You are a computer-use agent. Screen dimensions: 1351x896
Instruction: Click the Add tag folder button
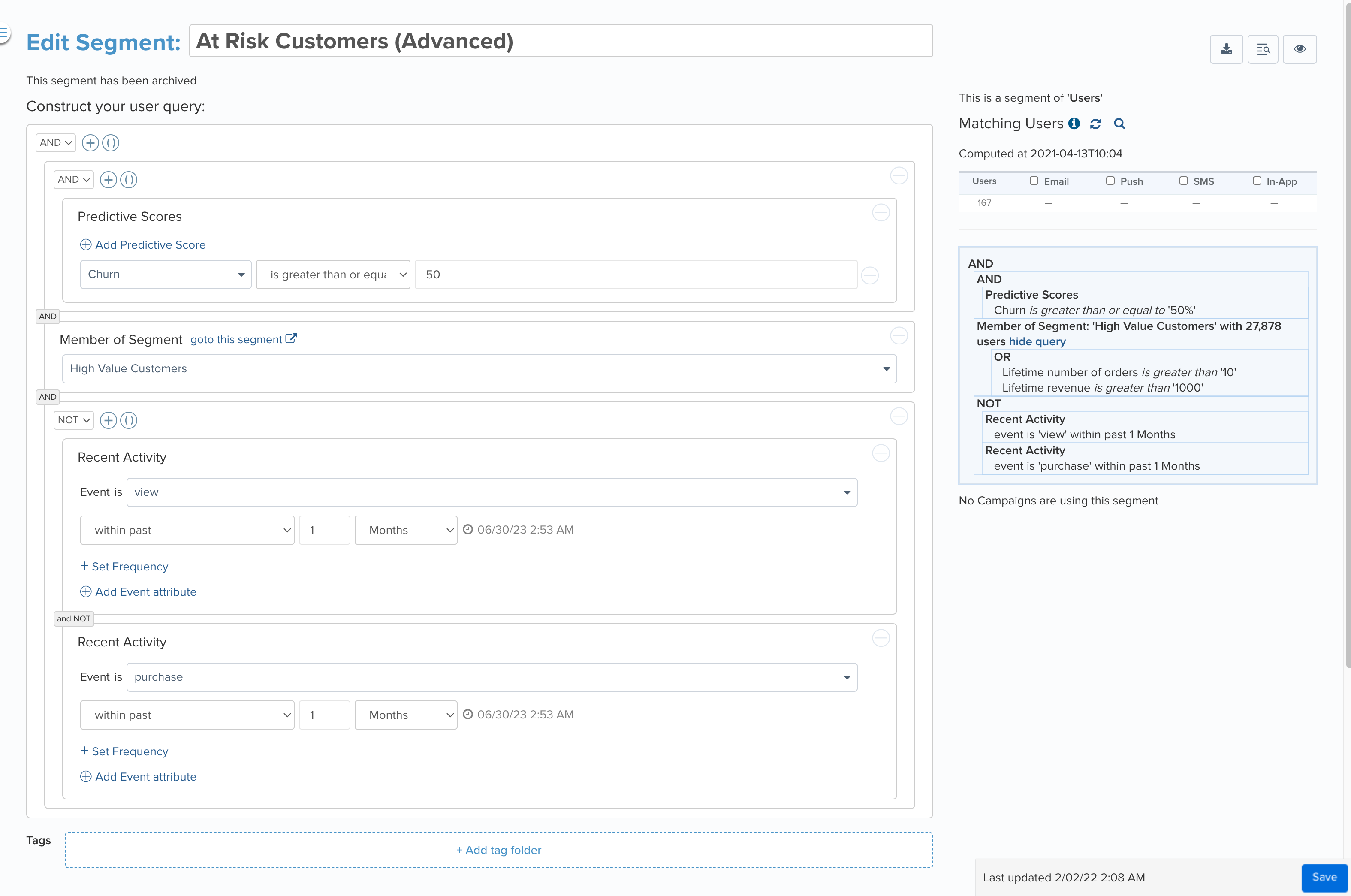click(499, 850)
